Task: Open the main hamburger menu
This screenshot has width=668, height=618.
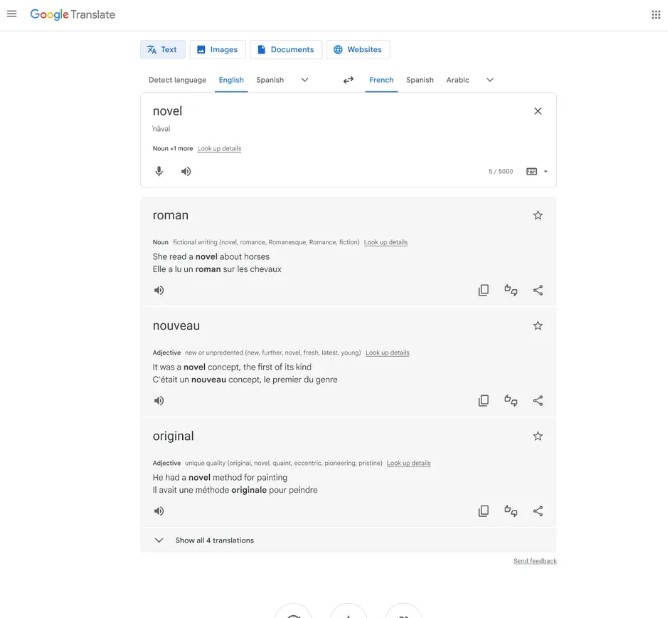Action: (x=12, y=14)
